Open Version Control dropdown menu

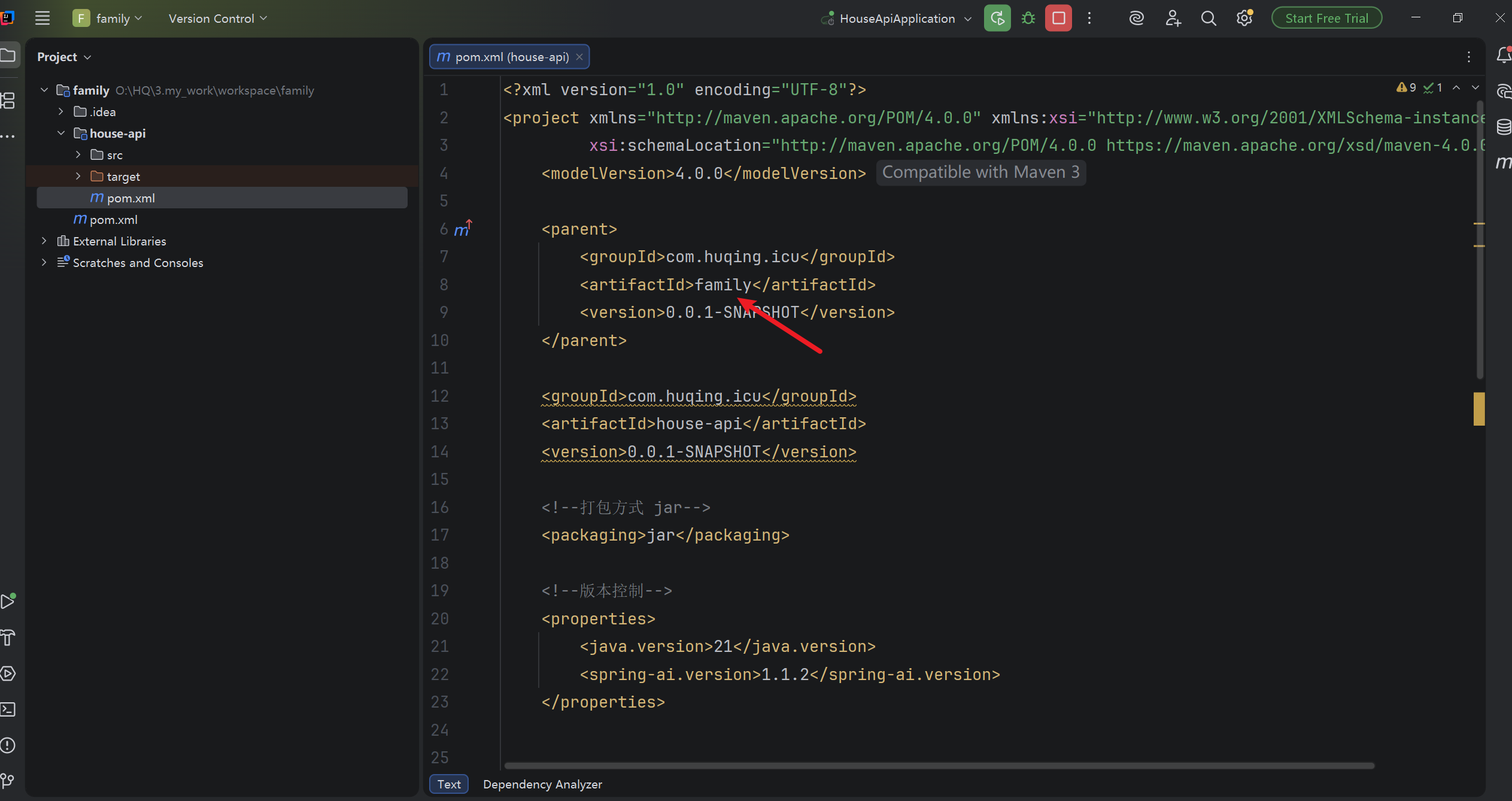218,19
